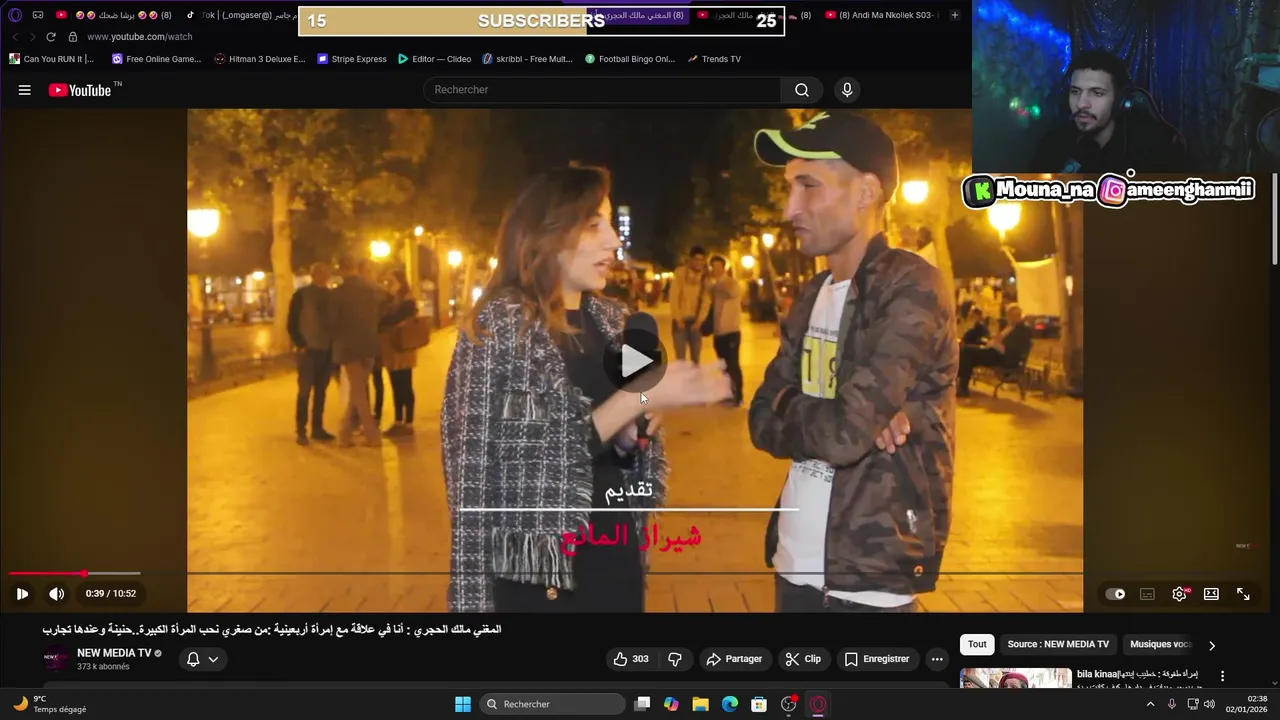Like the video with 303 likes
The width and height of the screenshot is (1280, 720).
click(632, 659)
